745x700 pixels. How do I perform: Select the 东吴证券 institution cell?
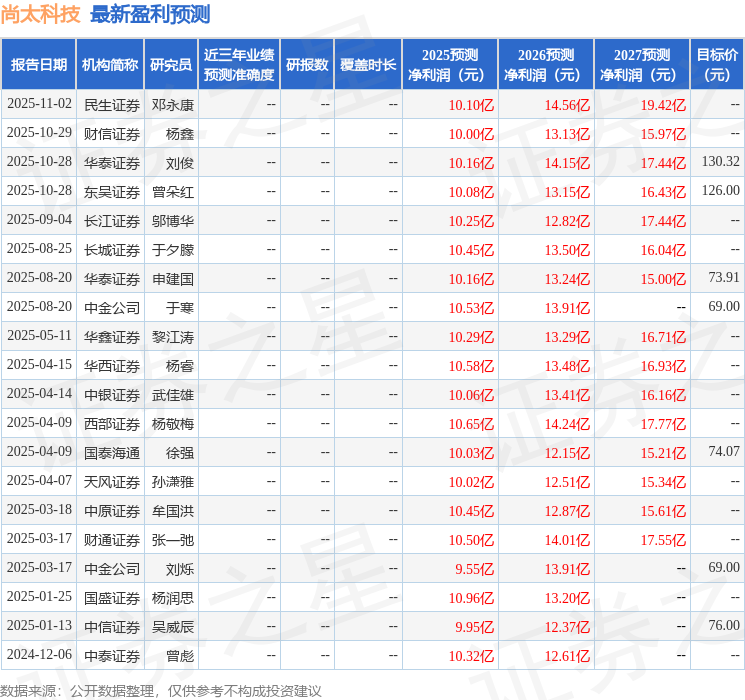(112, 191)
